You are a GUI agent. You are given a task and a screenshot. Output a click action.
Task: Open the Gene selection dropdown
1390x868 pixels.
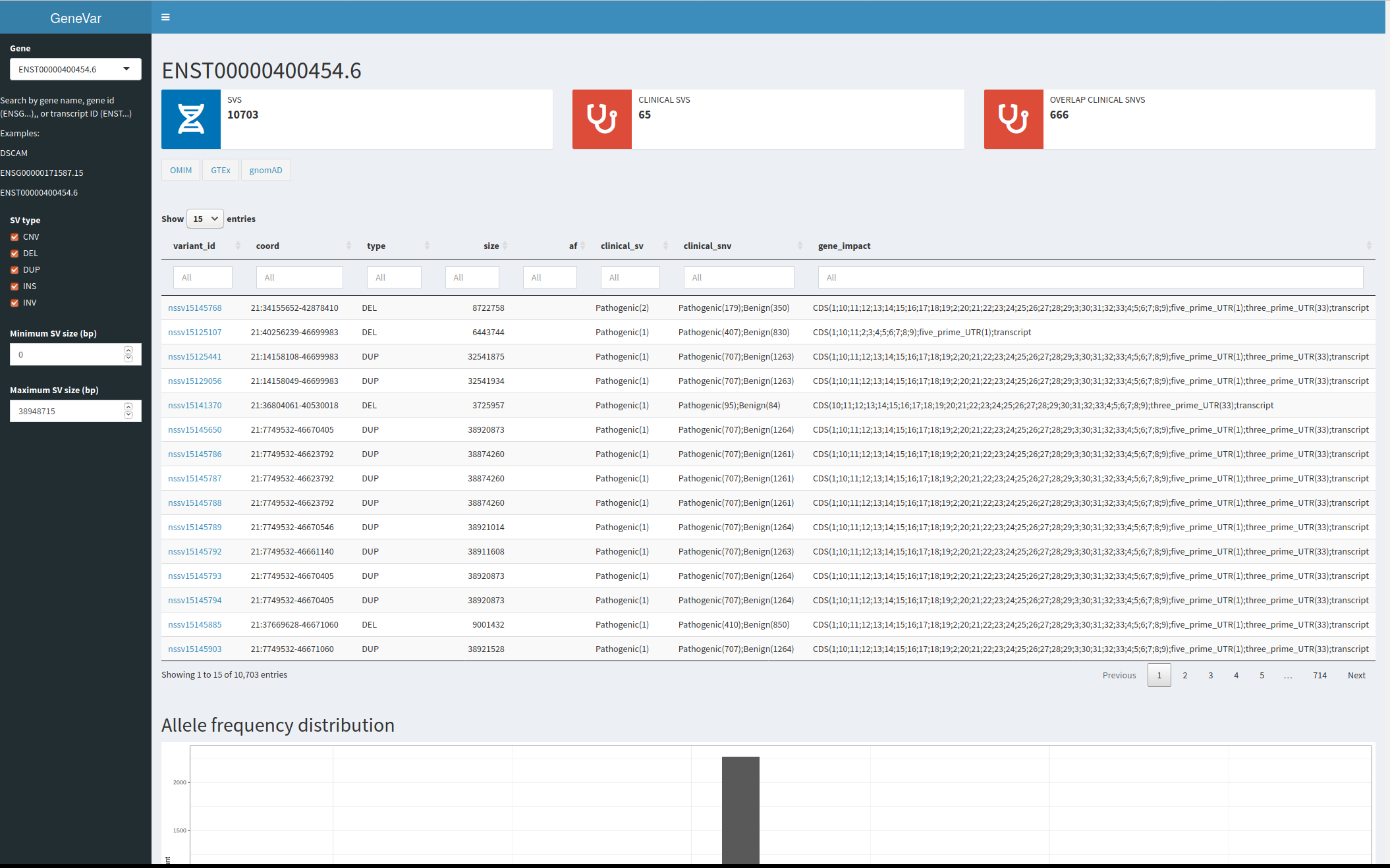[x=76, y=69]
